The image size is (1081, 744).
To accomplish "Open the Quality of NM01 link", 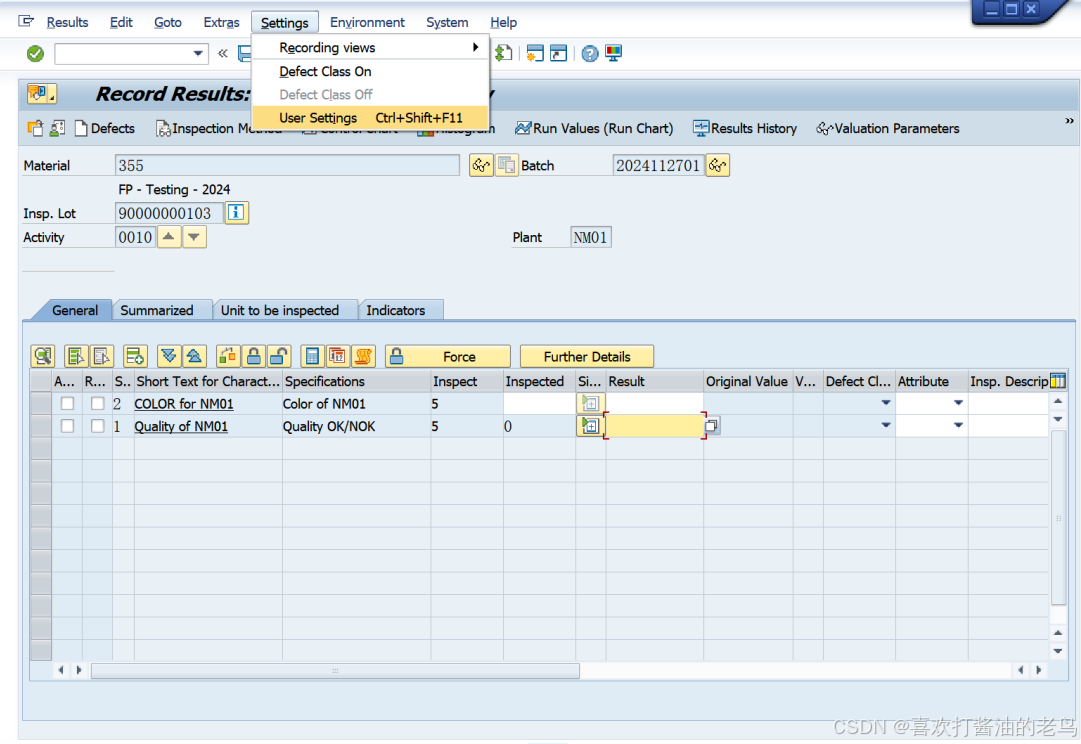I will 181,426.
